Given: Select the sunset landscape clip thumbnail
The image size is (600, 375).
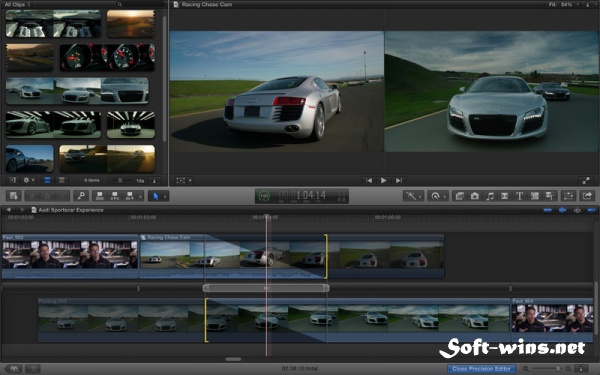Looking at the screenshot, I should pyautogui.click(x=130, y=23).
